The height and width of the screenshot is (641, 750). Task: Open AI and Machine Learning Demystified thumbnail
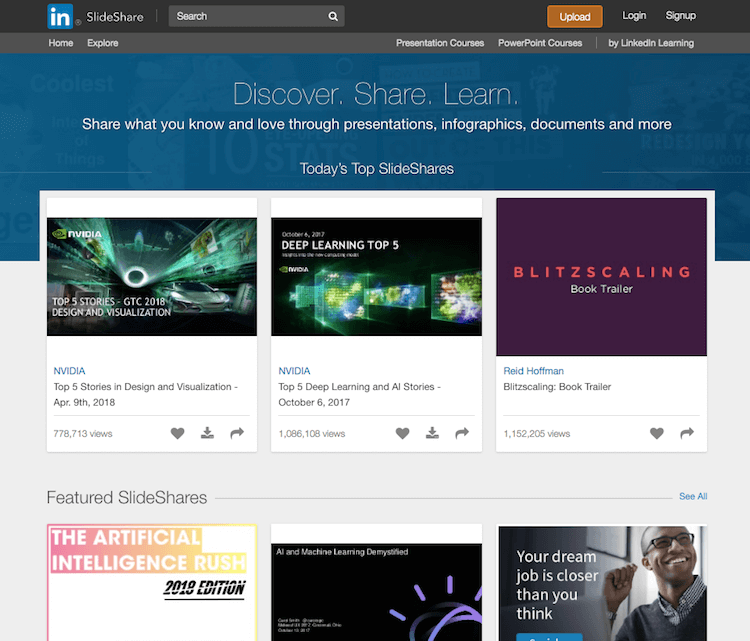[x=376, y=592]
